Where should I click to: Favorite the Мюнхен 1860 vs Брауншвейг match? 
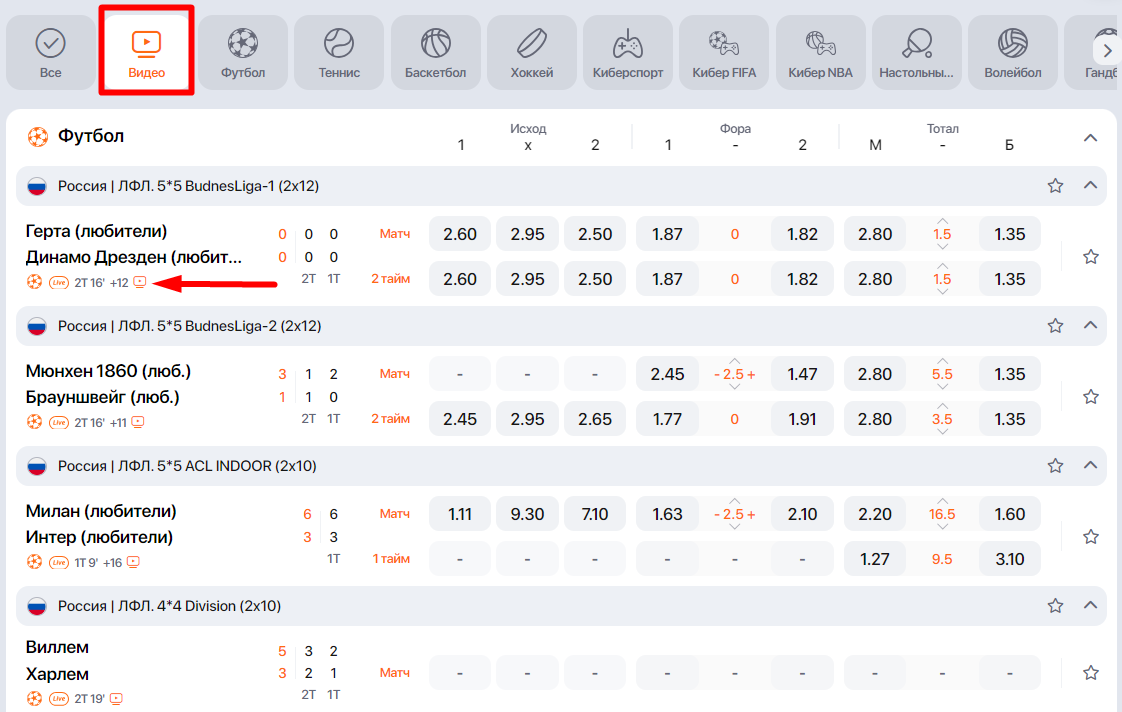(x=1091, y=397)
